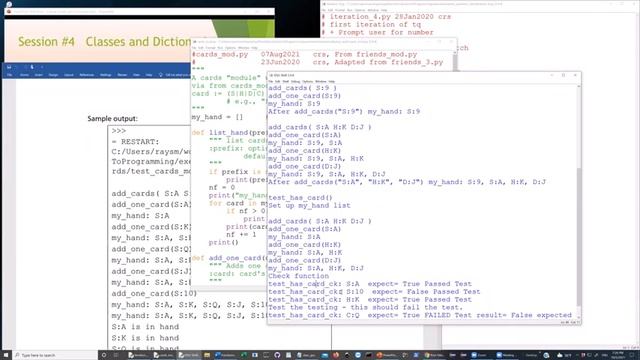Click 'def list_hand' line in cards_mod editor
This screenshot has height=360, width=640.
(x=229, y=133)
